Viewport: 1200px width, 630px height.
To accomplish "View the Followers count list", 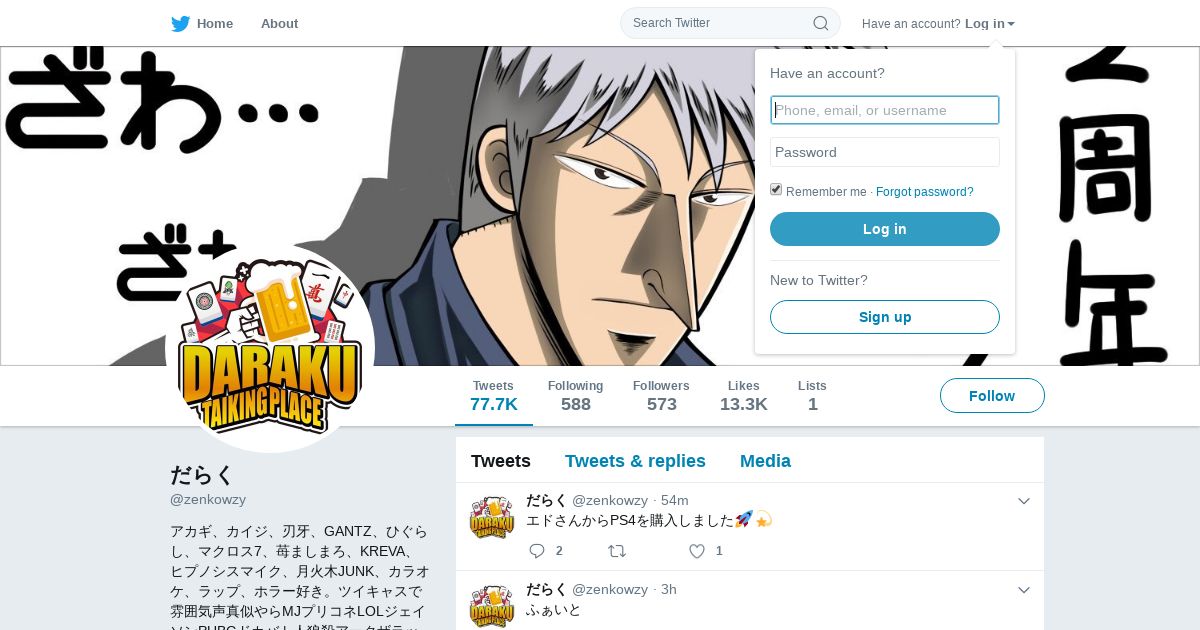I will 661,396.
